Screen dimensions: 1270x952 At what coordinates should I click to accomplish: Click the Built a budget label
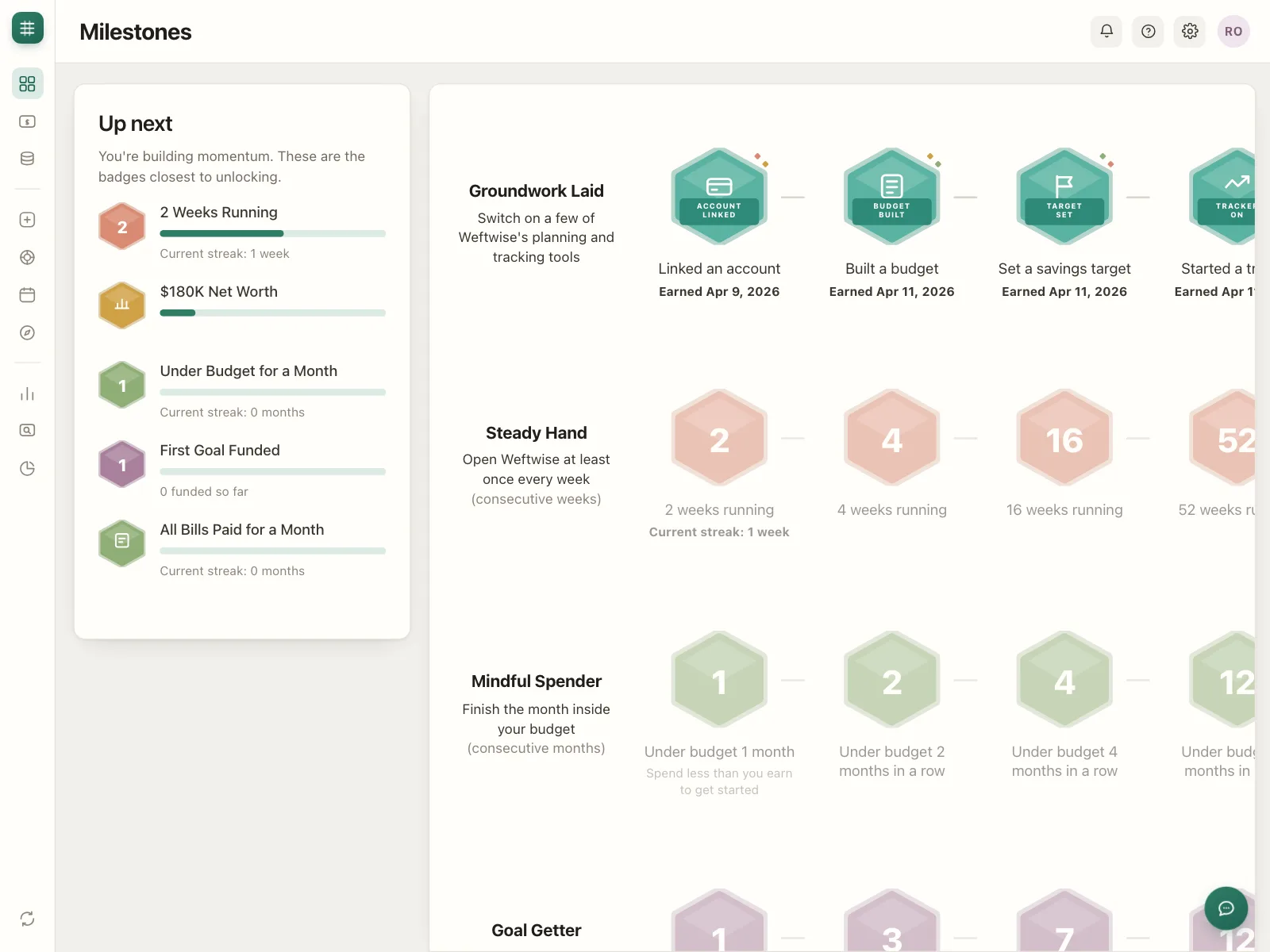(892, 269)
